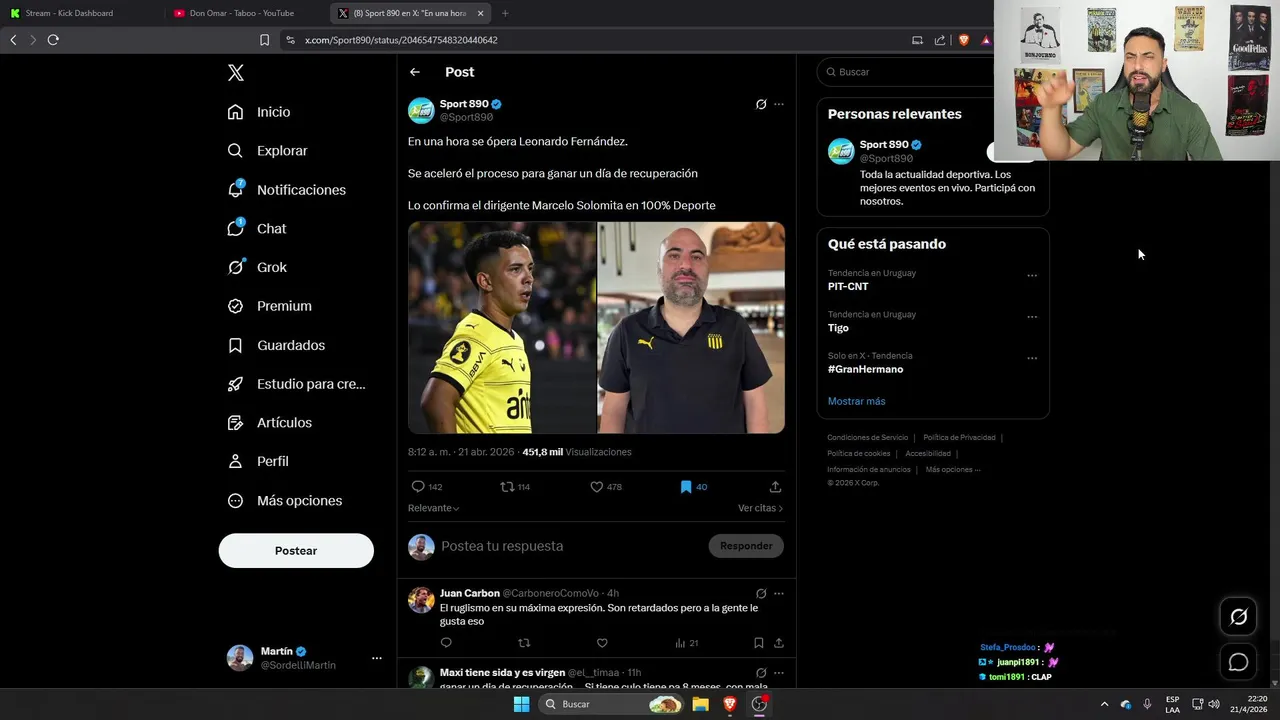Click the Postear button
This screenshot has height=720, width=1280.
point(296,551)
